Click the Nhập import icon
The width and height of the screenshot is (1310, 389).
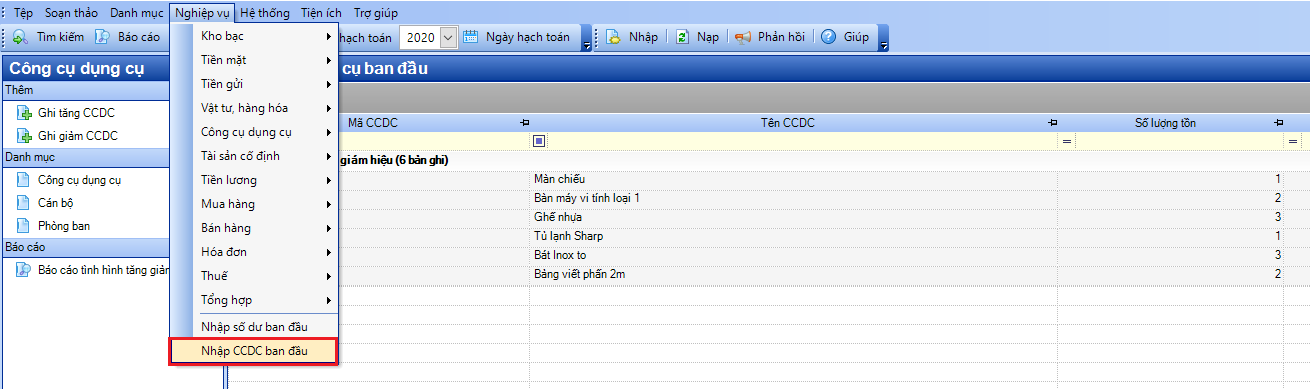[x=614, y=37]
